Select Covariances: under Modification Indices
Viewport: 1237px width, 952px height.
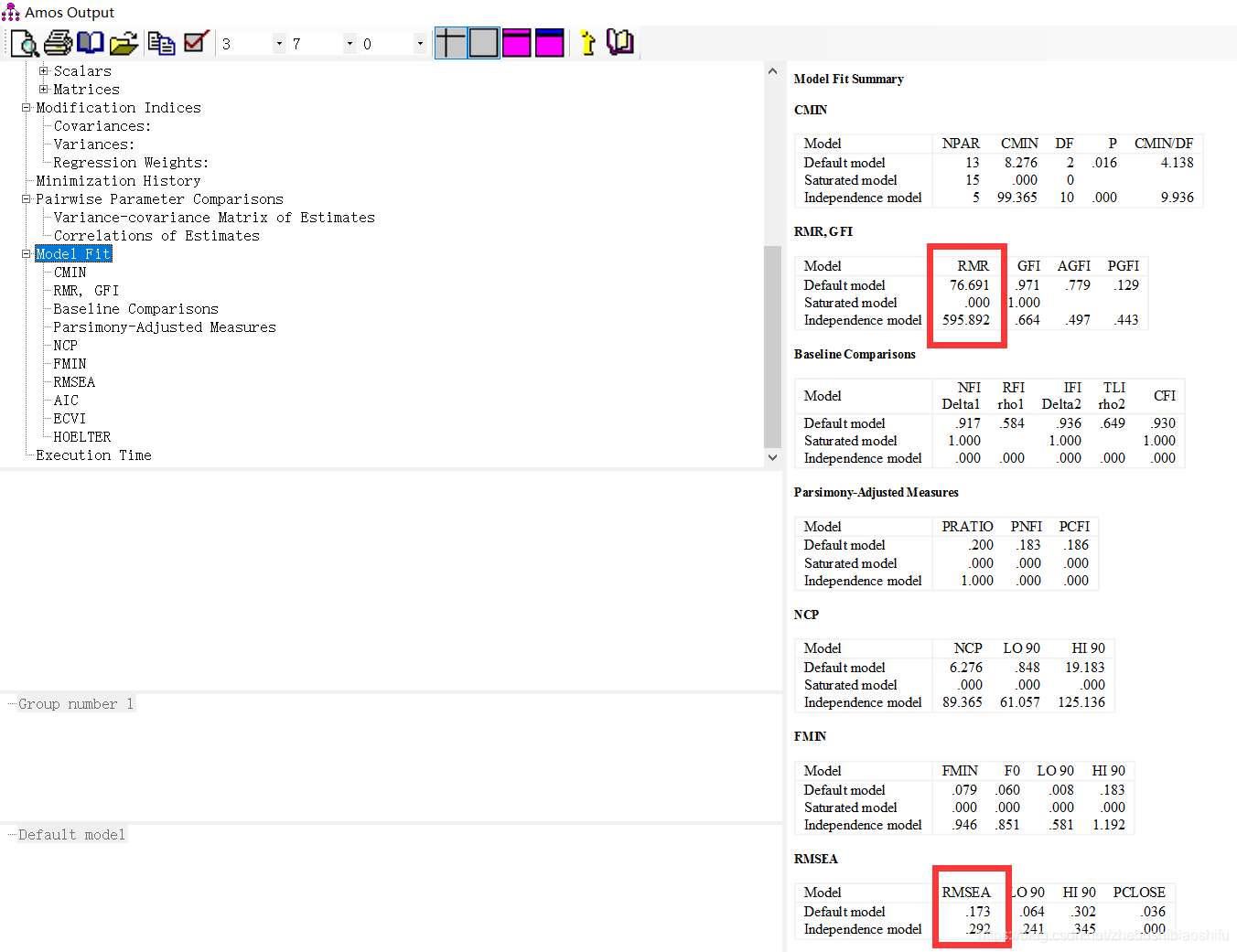(x=102, y=126)
